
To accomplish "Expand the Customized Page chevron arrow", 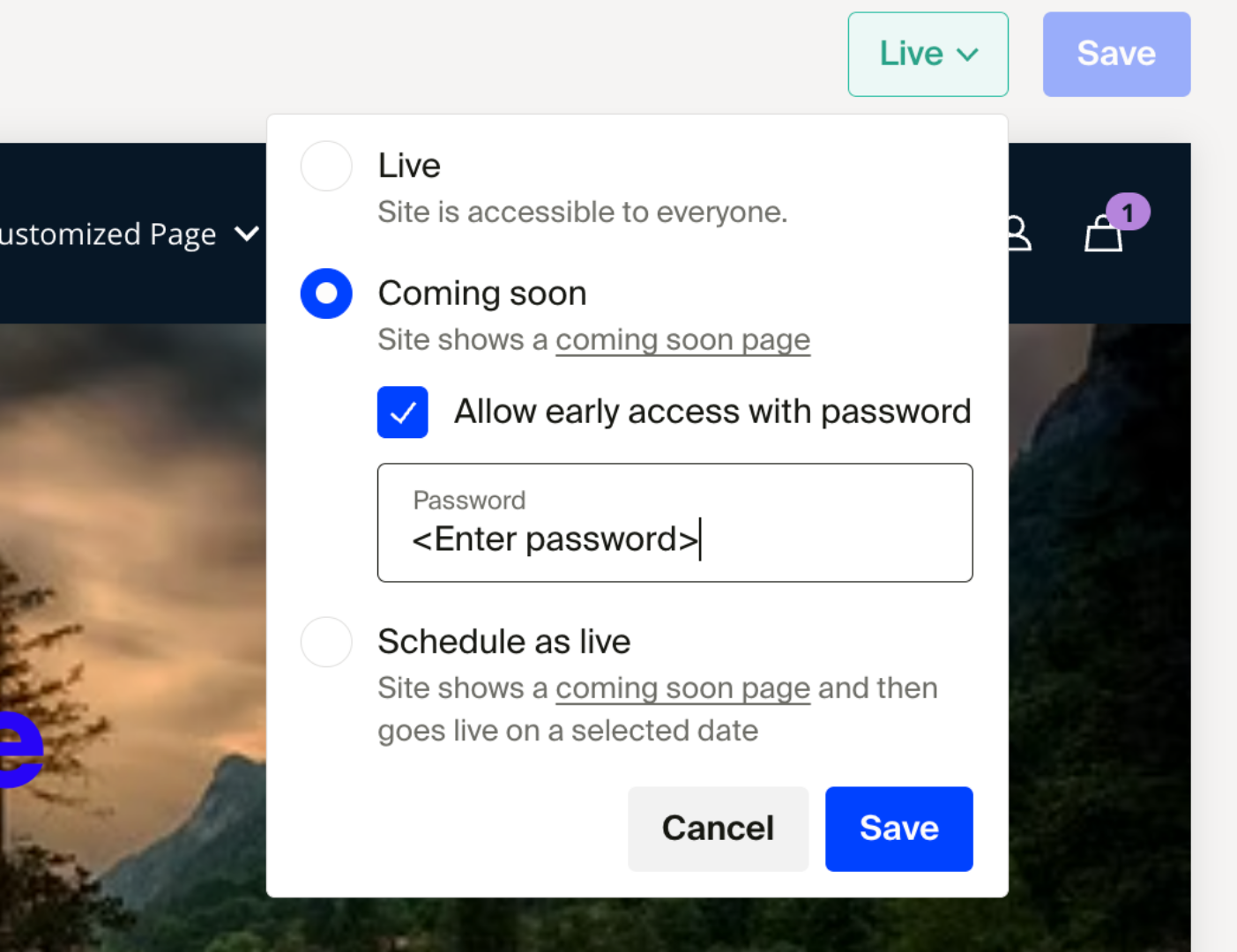I will tap(247, 234).
